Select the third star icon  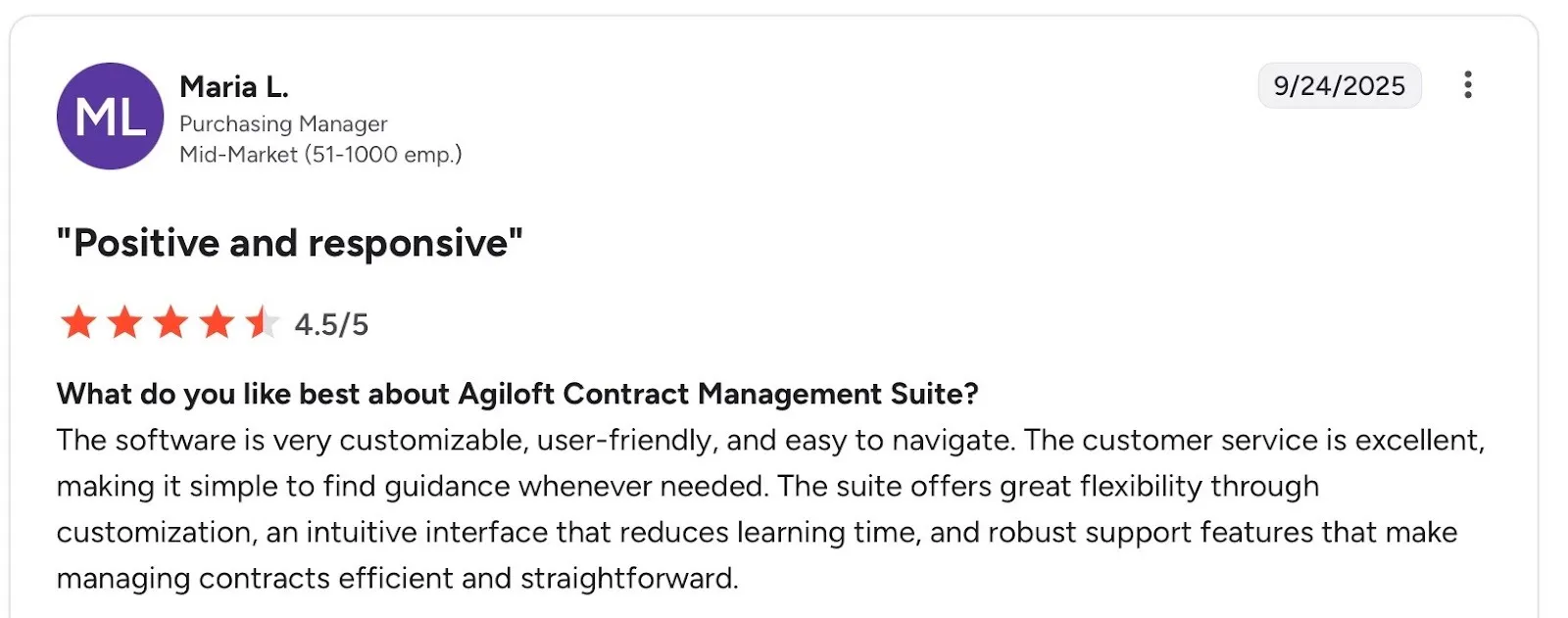click(x=171, y=323)
